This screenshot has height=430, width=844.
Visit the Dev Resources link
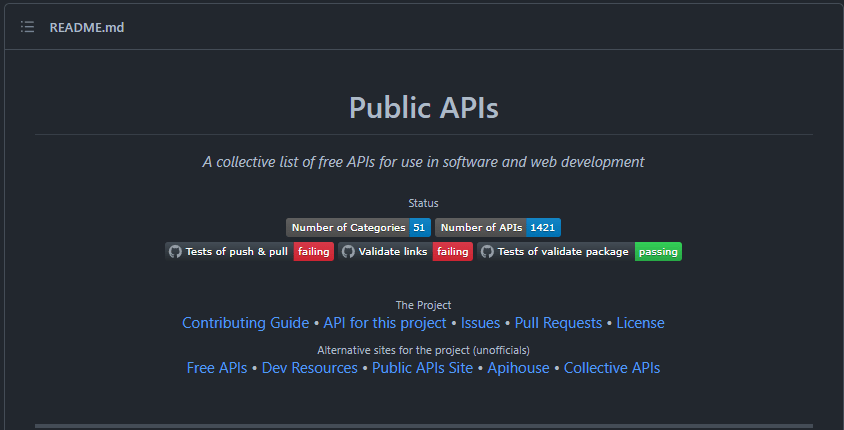[310, 368]
